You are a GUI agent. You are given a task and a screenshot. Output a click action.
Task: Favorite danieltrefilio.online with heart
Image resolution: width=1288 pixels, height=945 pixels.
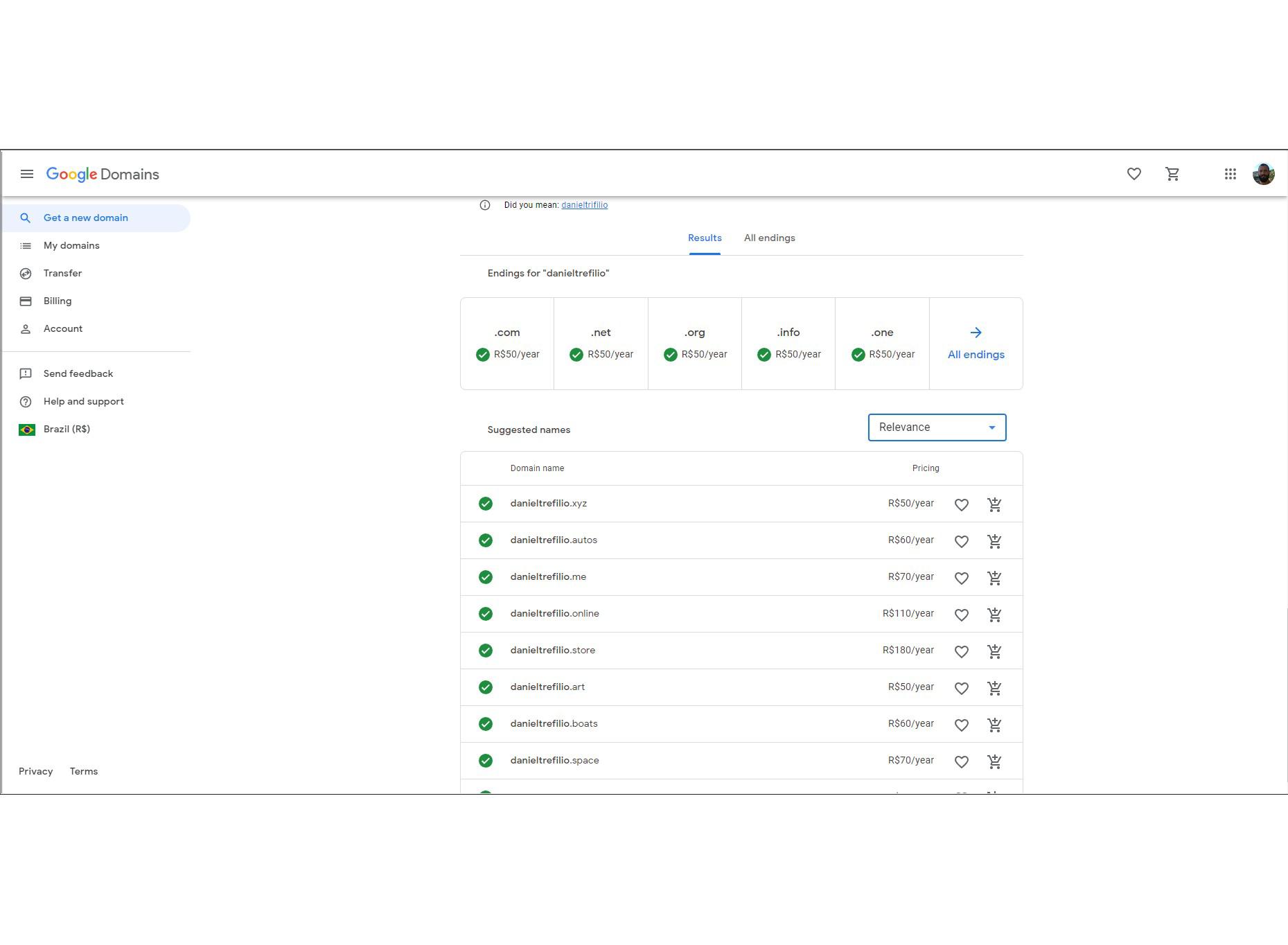962,615
